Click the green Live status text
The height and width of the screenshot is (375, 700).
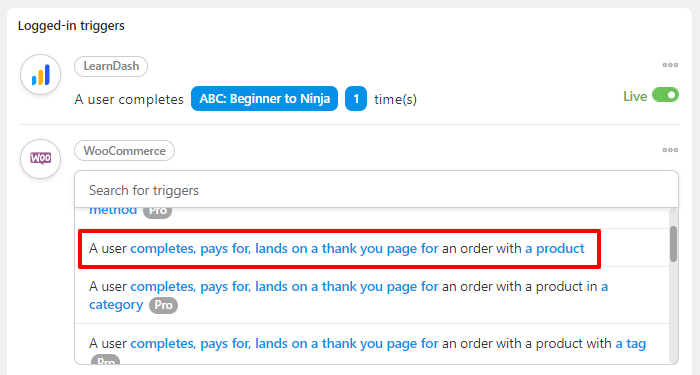[635, 96]
